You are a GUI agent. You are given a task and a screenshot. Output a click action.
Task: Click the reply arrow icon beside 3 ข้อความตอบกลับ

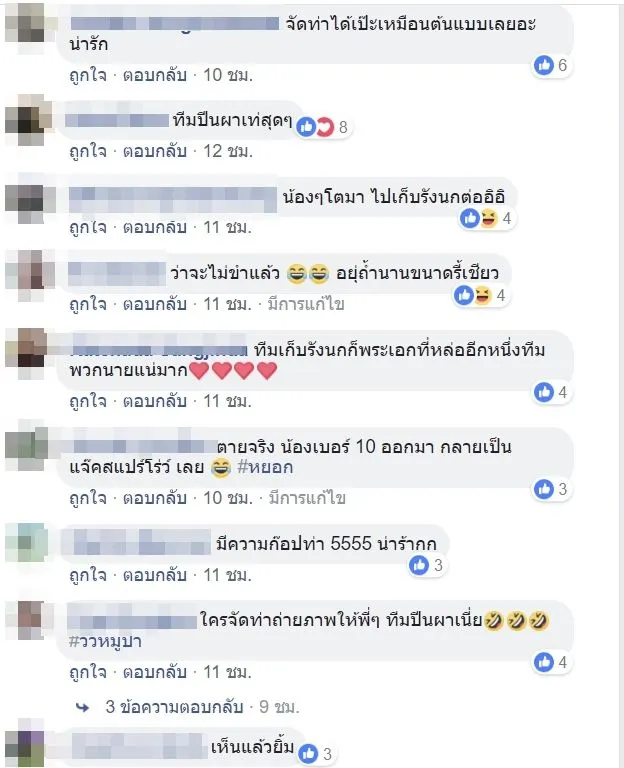click(x=83, y=707)
